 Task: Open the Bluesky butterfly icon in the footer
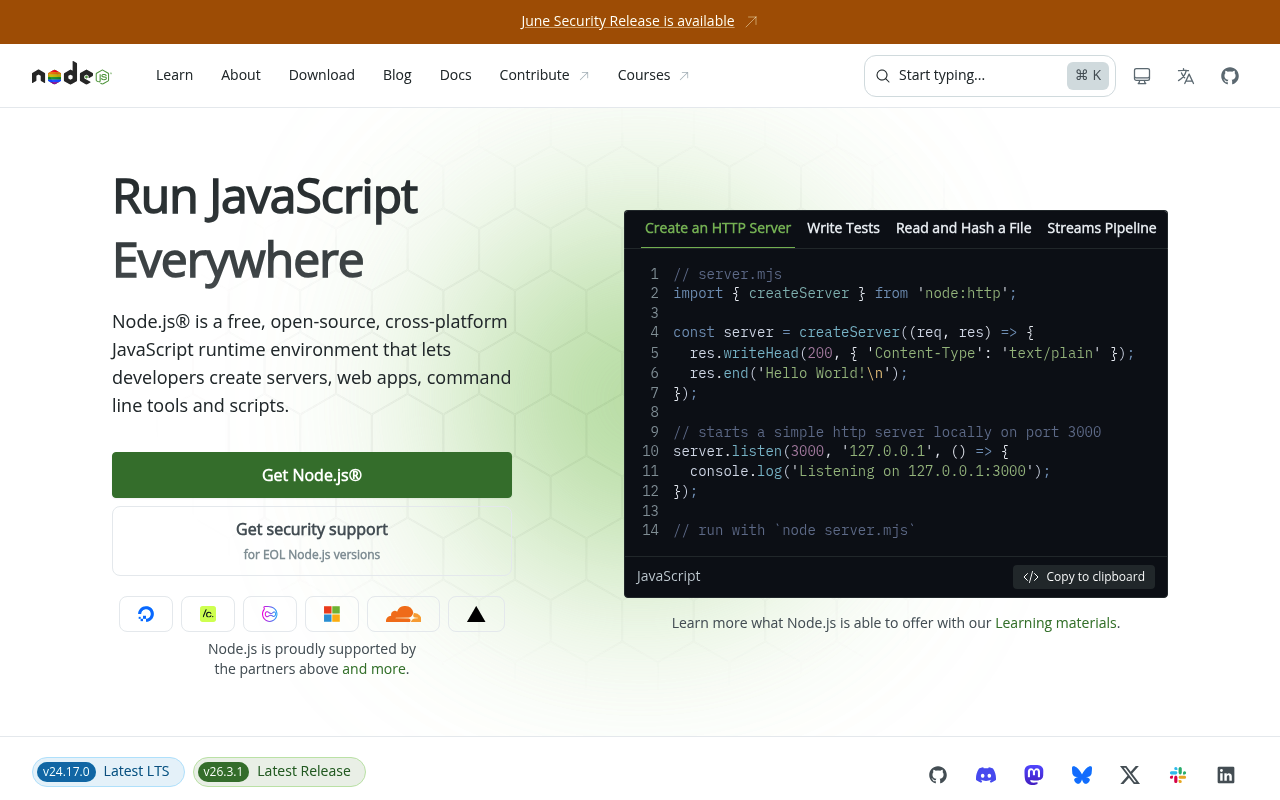coord(1082,774)
